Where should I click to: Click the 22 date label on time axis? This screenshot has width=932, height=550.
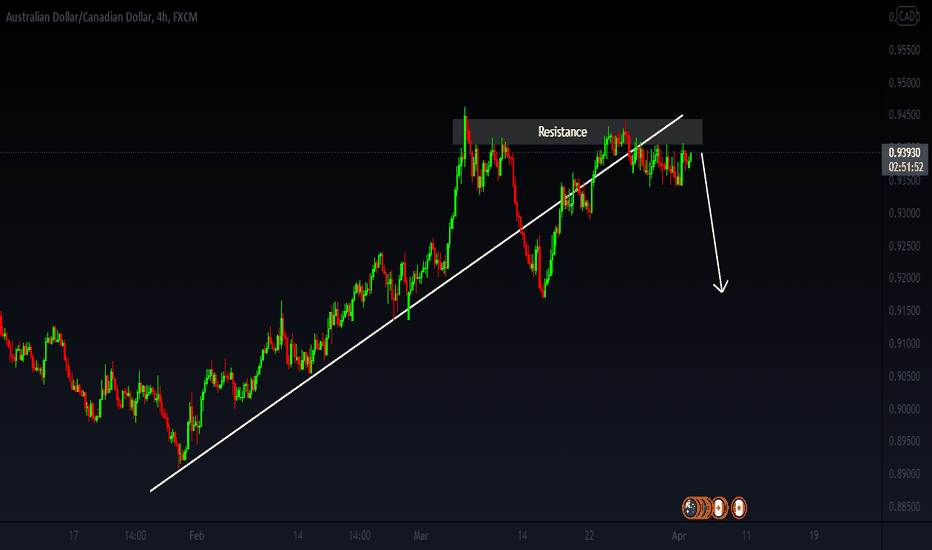(x=589, y=536)
